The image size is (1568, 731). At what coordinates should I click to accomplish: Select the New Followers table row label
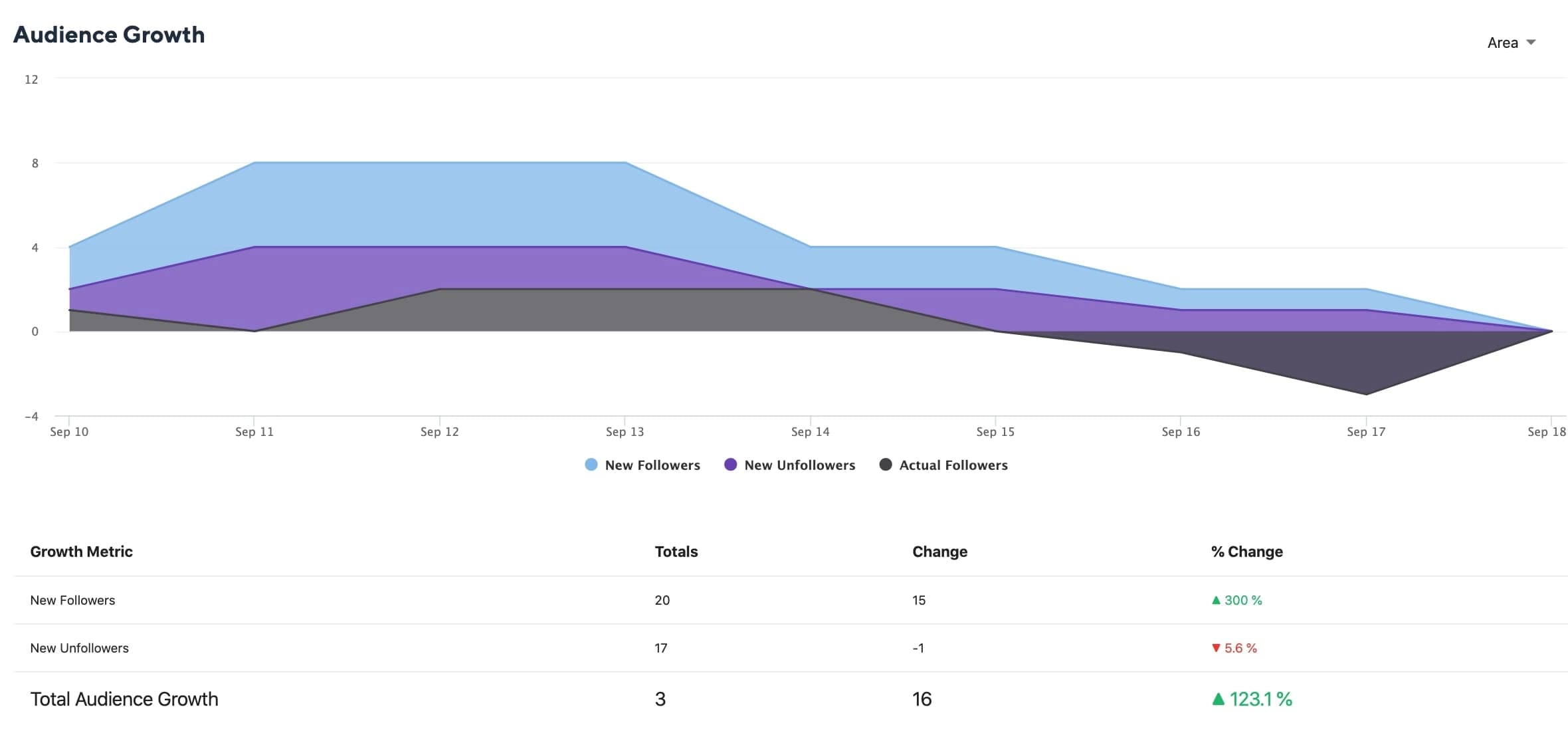pyautogui.click(x=72, y=600)
